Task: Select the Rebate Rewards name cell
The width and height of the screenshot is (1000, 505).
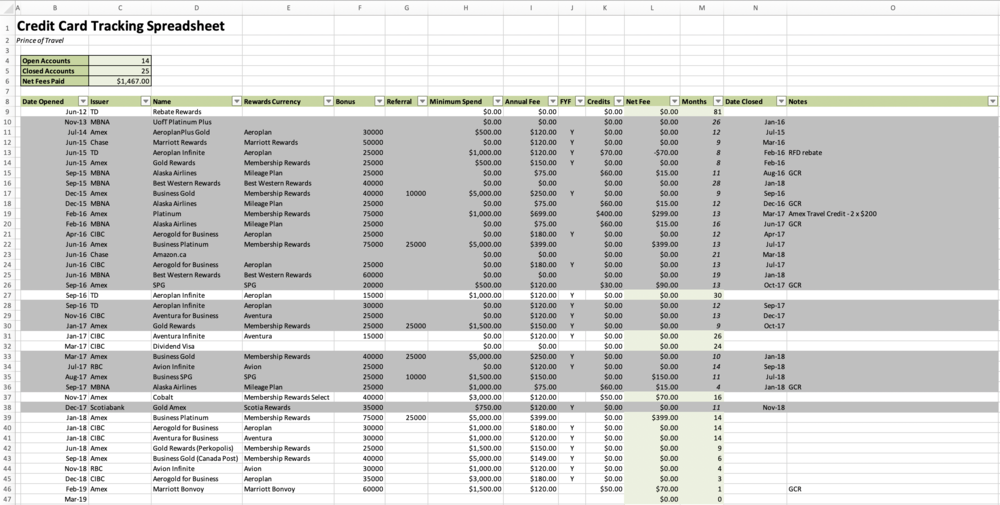Action: tap(196, 112)
